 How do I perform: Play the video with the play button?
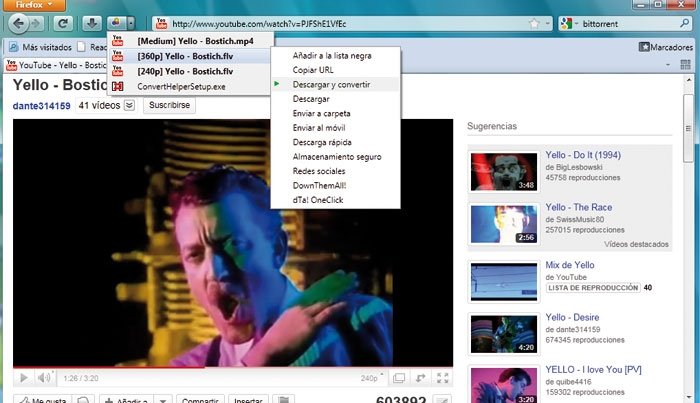[23, 378]
